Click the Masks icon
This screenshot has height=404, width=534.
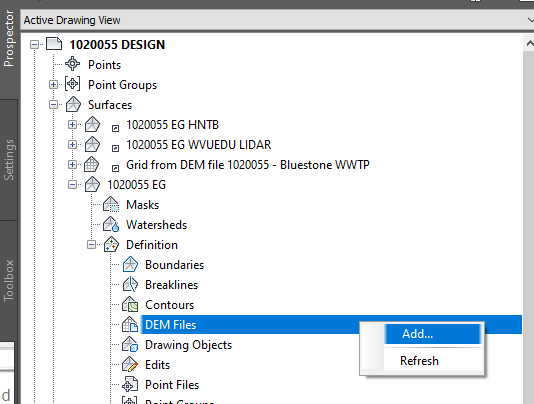[111, 204]
